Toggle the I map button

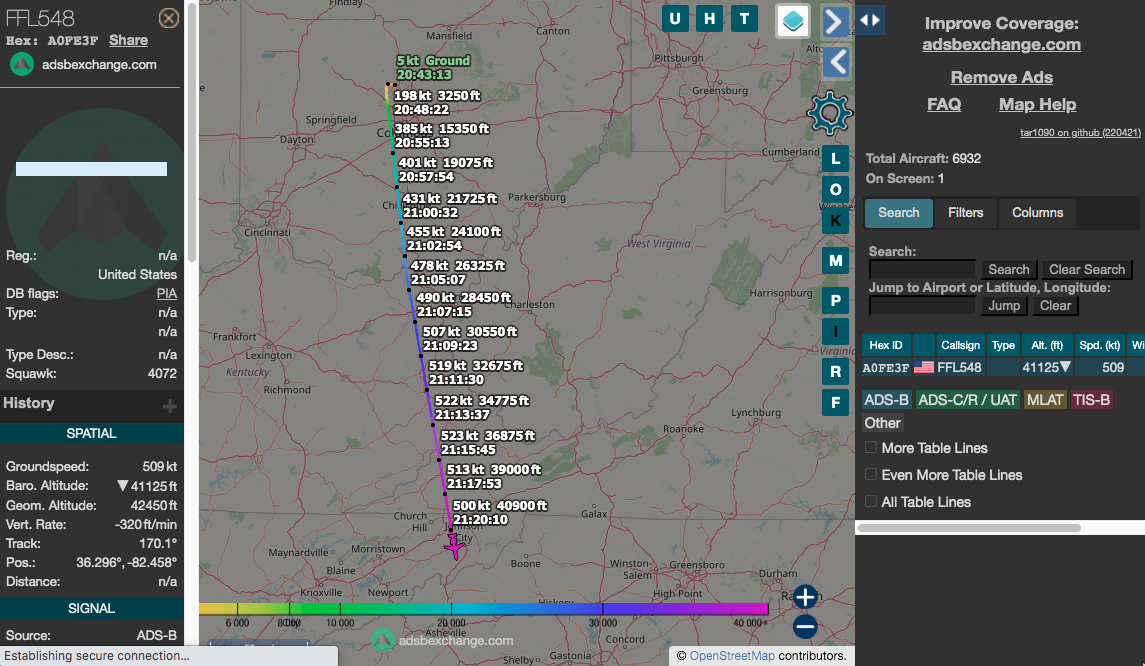(835, 332)
